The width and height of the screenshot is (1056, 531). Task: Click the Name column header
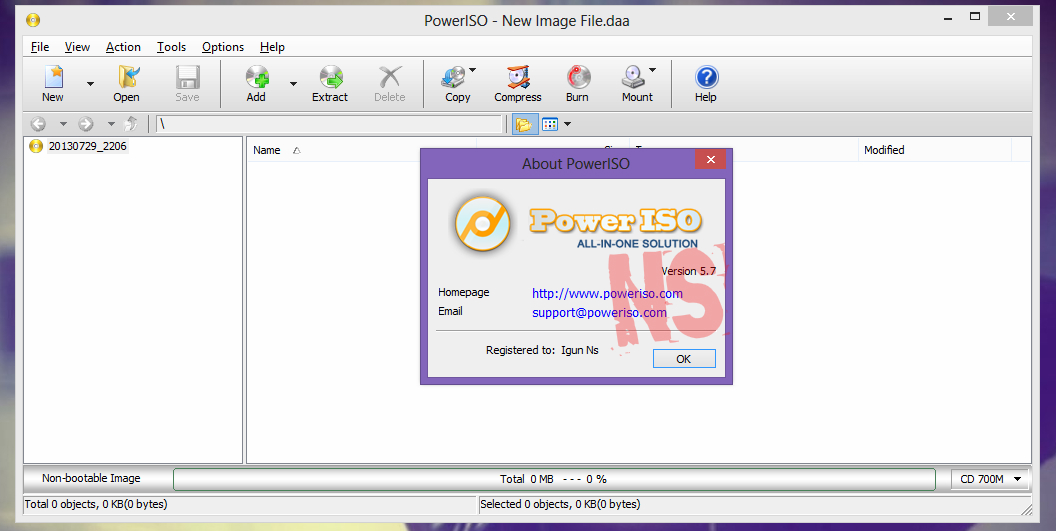(x=267, y=150)
